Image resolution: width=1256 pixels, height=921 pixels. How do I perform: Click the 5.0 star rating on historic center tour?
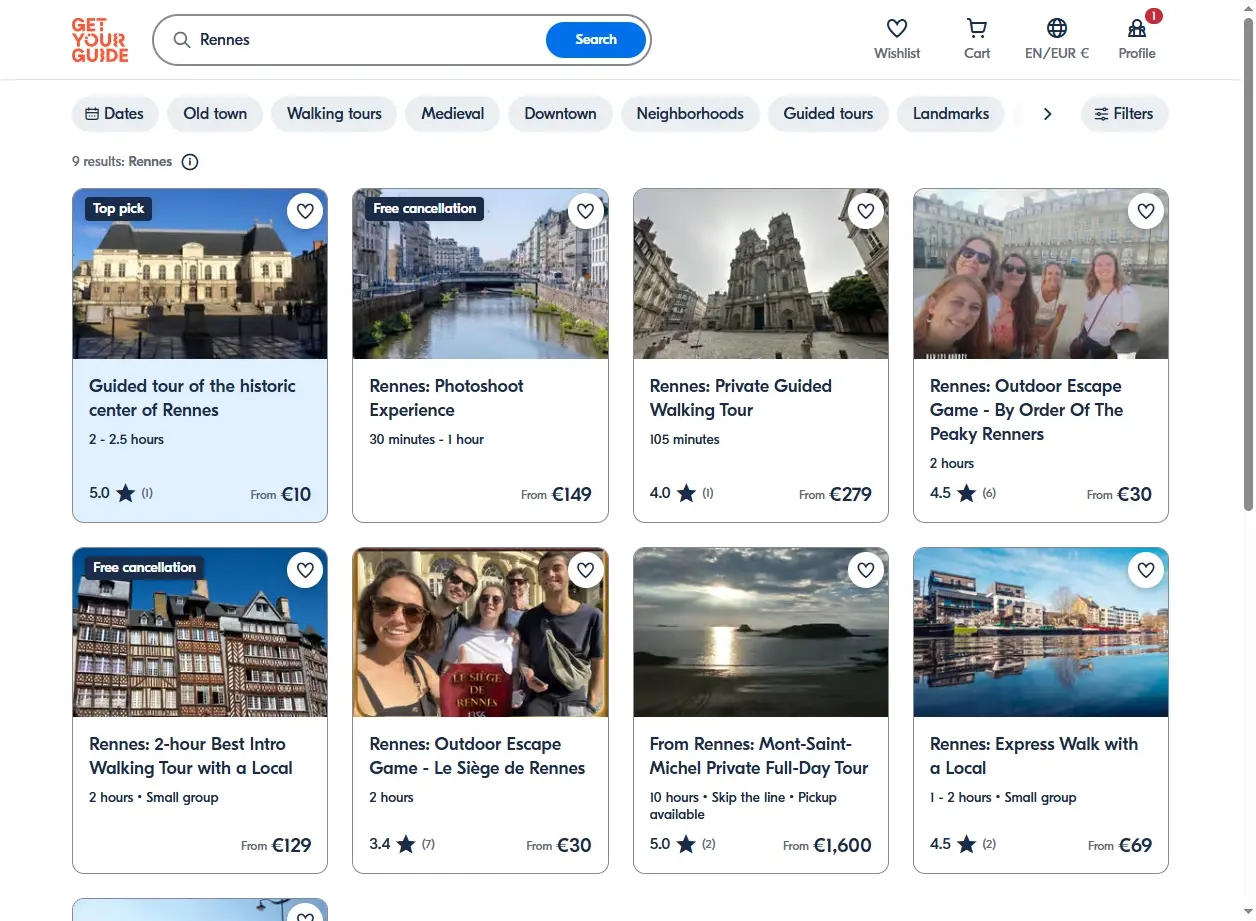click(121, 493)
